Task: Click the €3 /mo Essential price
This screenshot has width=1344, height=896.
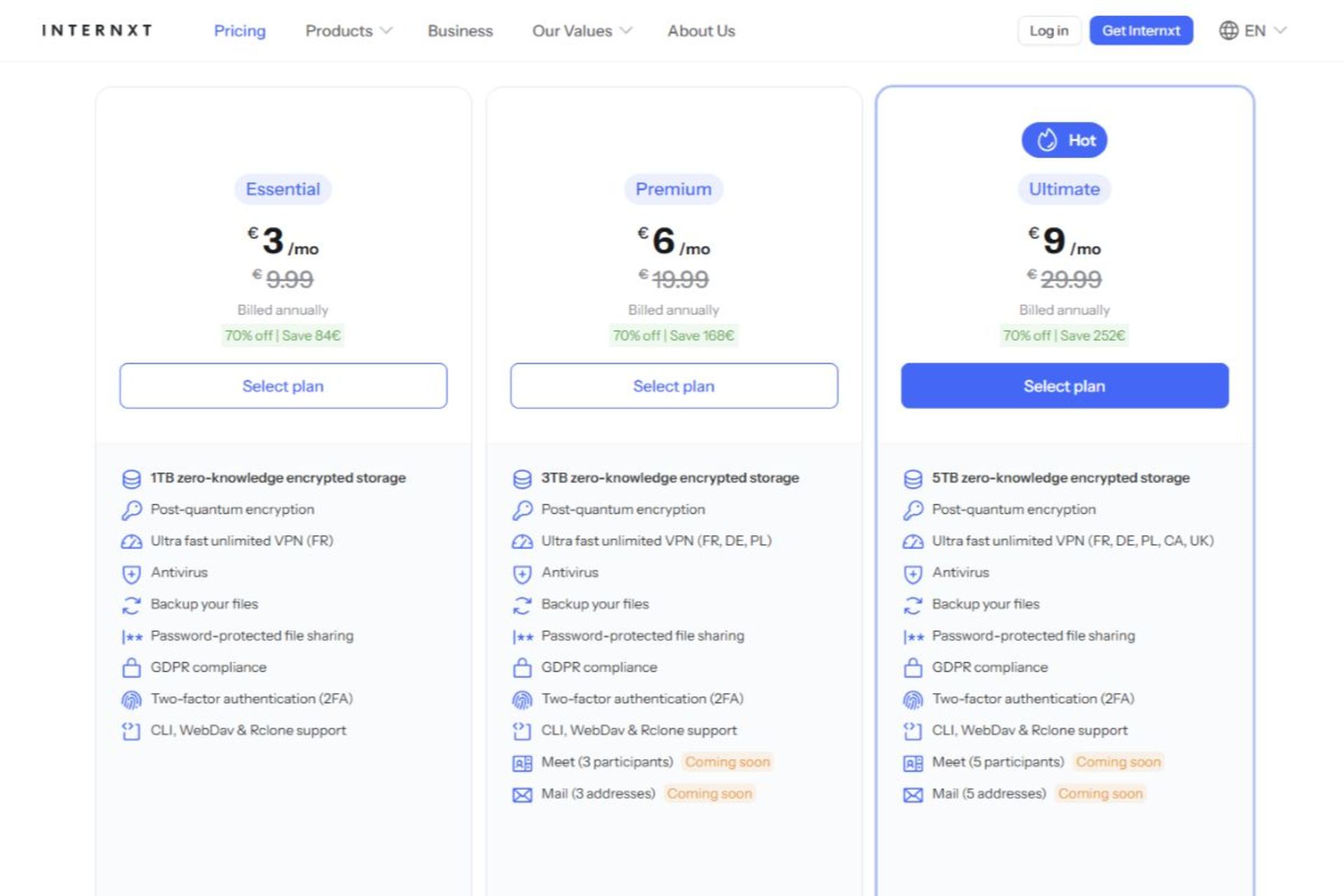Action: 283,241
